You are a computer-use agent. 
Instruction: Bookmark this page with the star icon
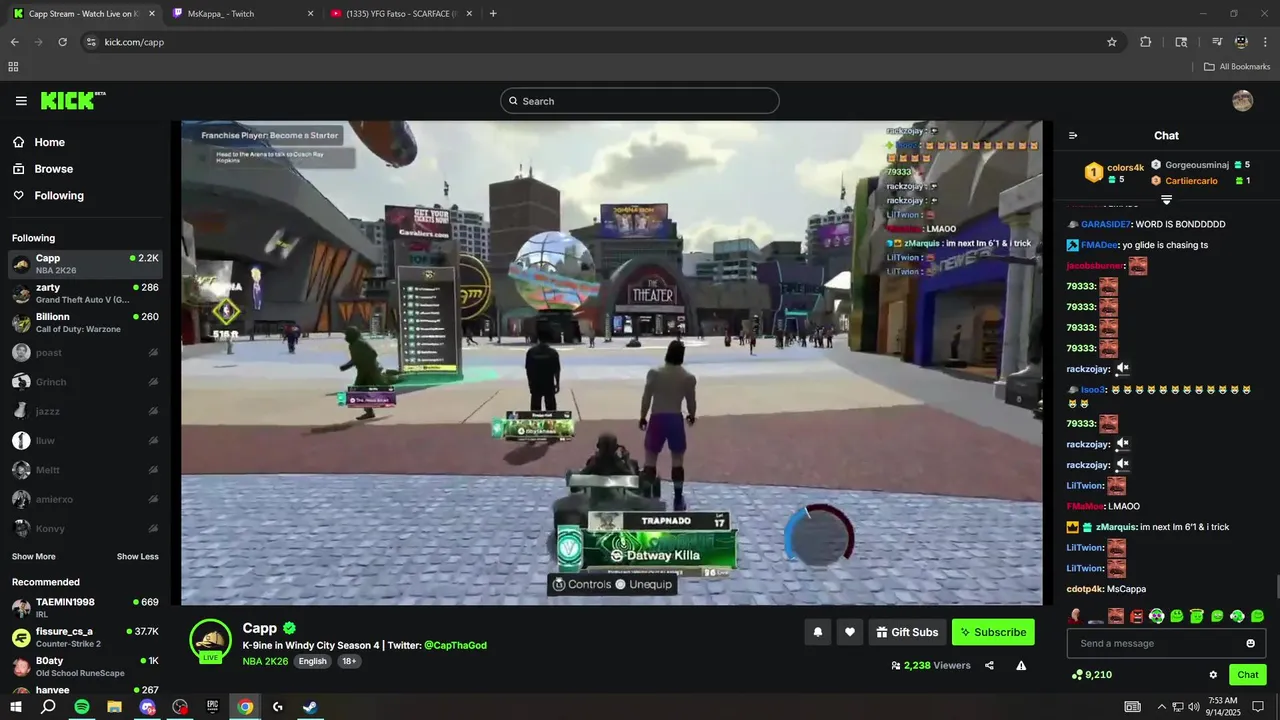pos(1111,42)
